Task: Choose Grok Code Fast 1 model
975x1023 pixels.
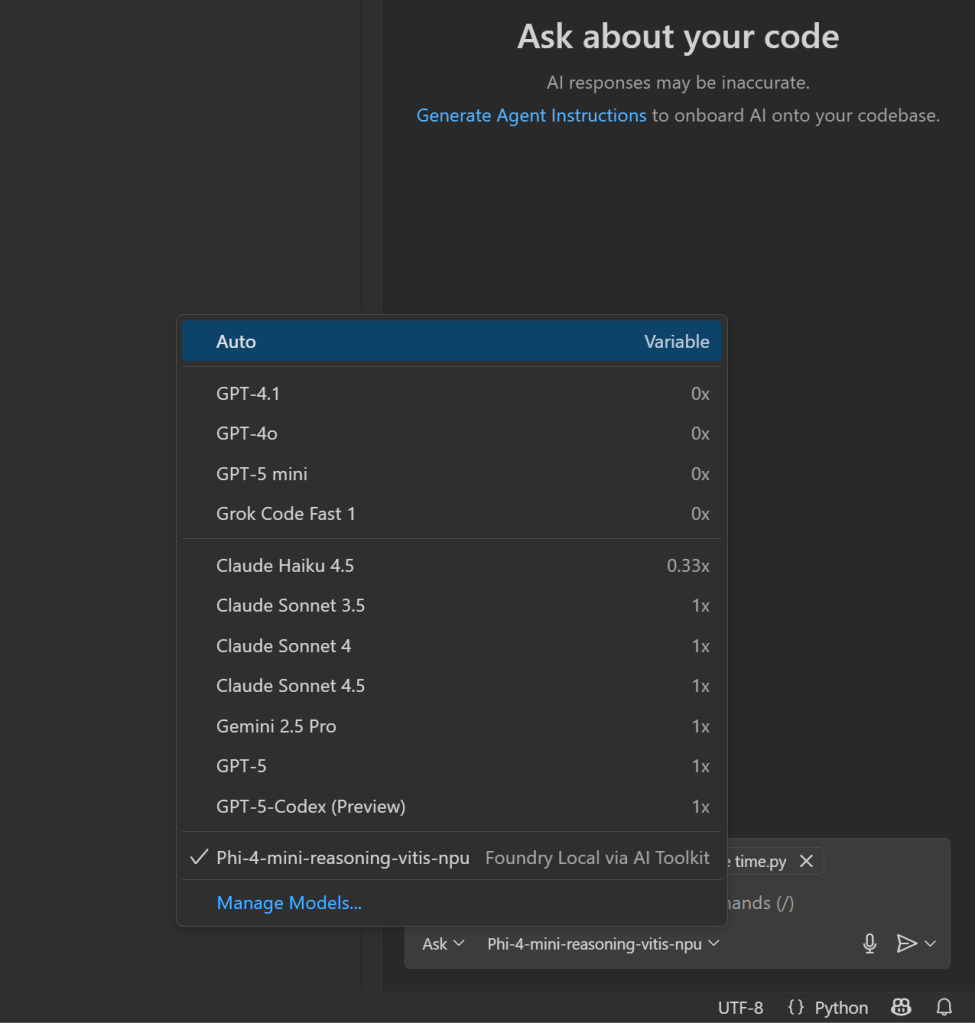Action: pos(286,514)
